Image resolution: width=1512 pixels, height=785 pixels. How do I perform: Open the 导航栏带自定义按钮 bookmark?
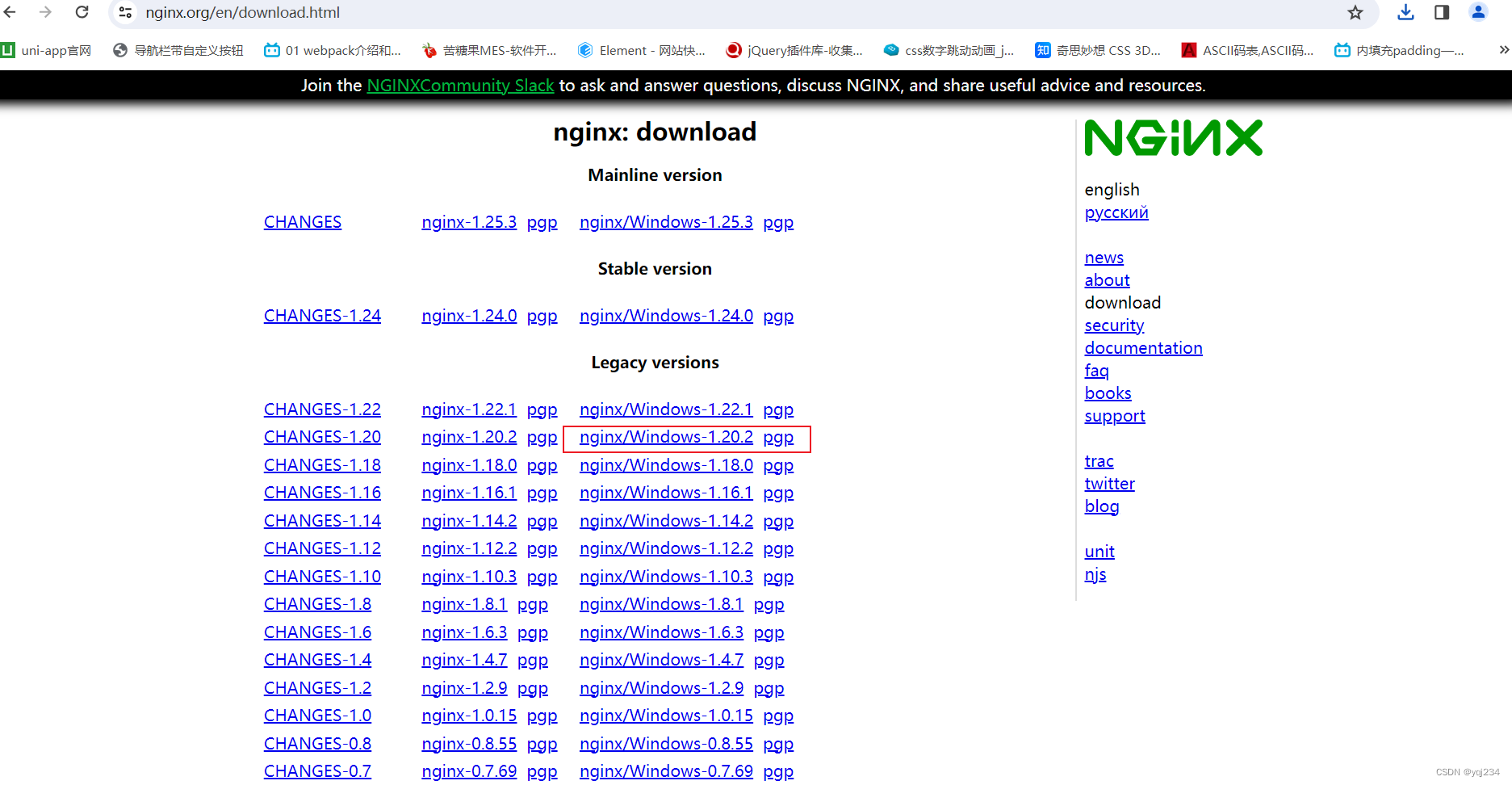click(178, 50)
